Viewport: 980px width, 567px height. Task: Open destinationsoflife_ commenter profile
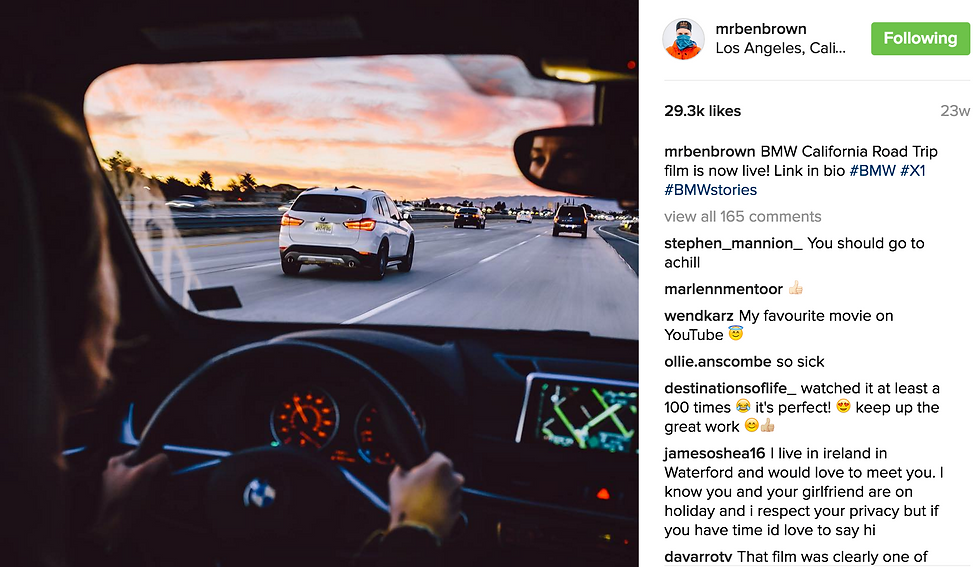click(730, 388)
